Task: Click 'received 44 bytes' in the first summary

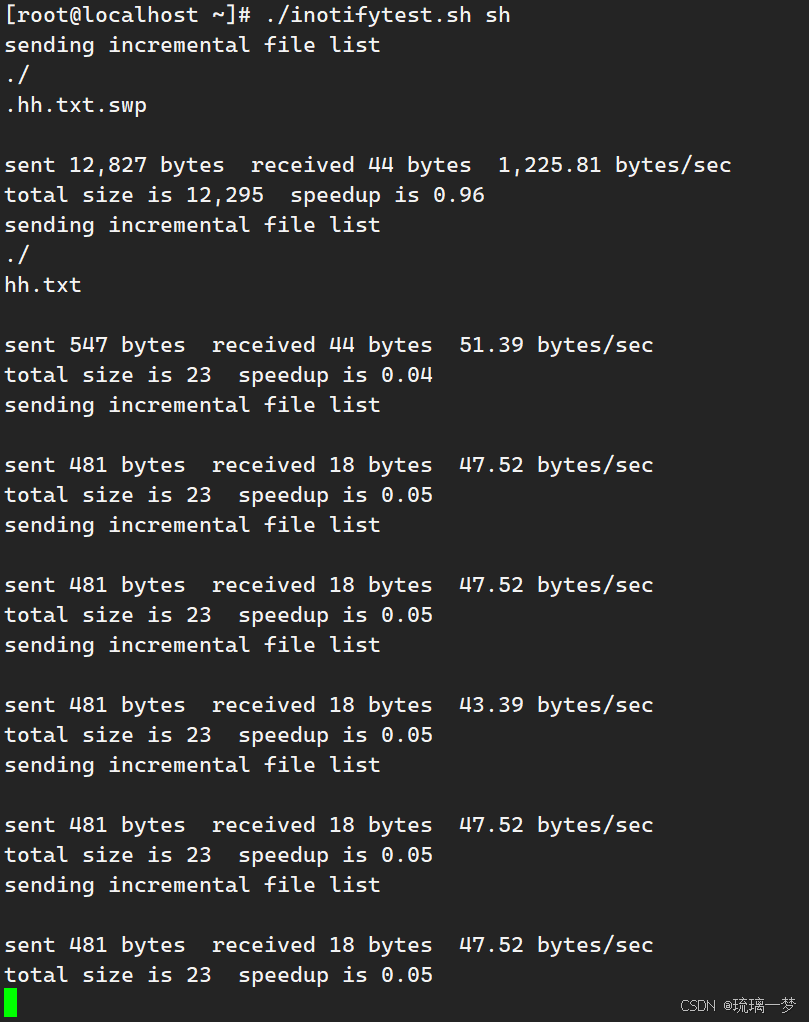Action: [x=360, y=166]
